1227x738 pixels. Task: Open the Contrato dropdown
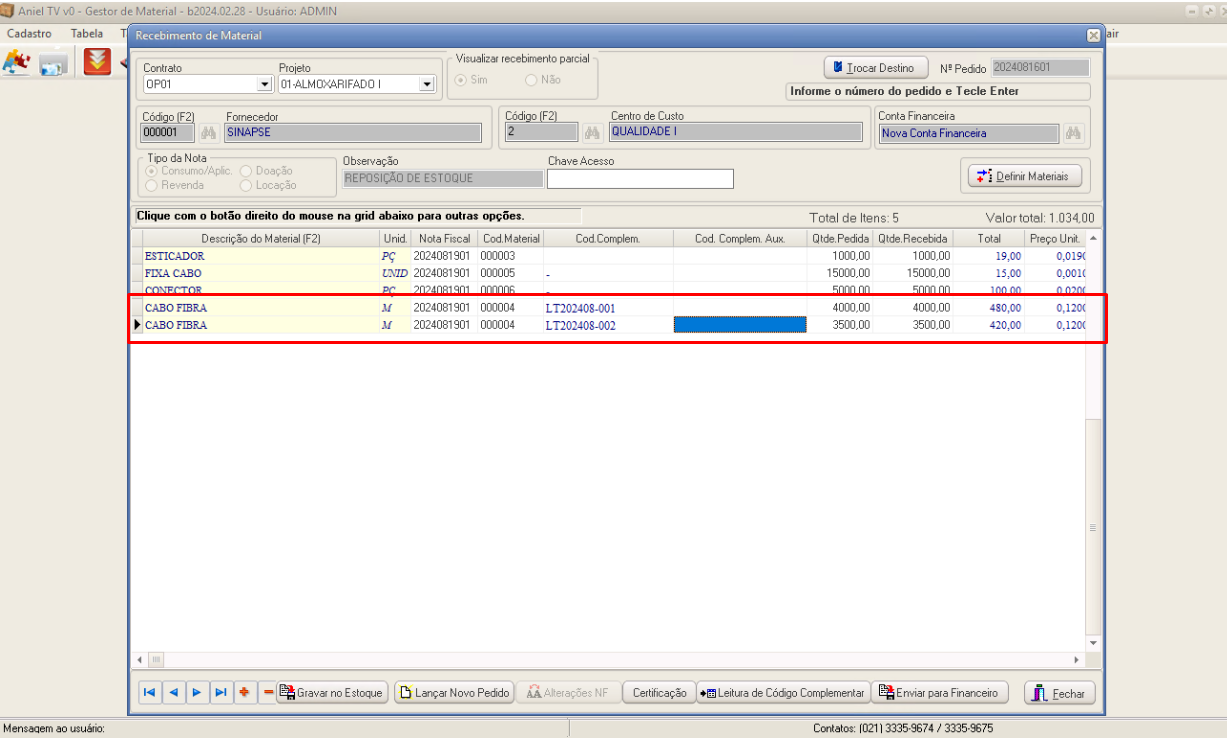264,85
